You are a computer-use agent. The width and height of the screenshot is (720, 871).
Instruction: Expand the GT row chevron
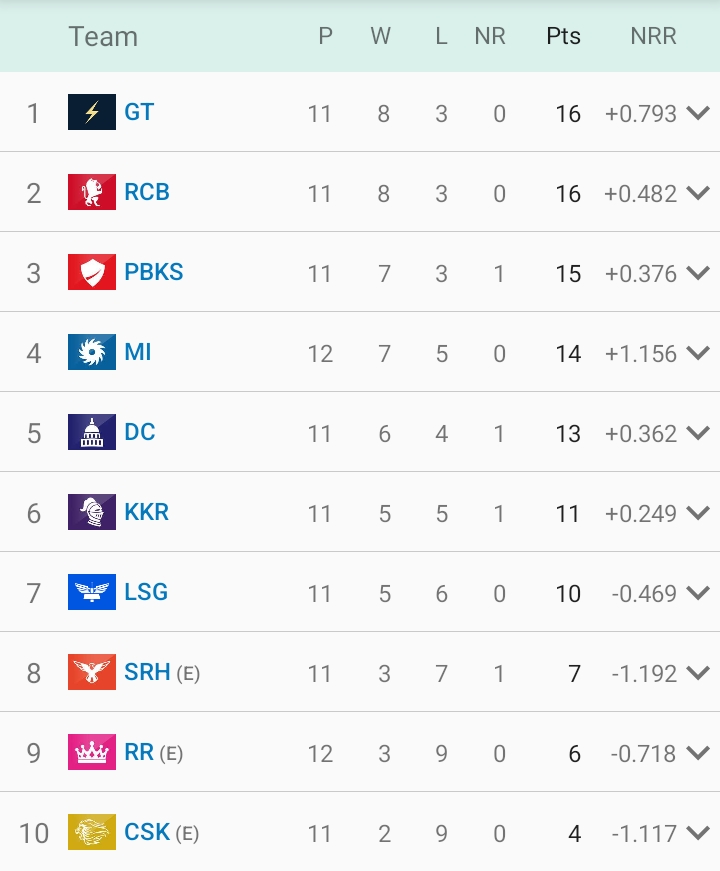(698, 113)
